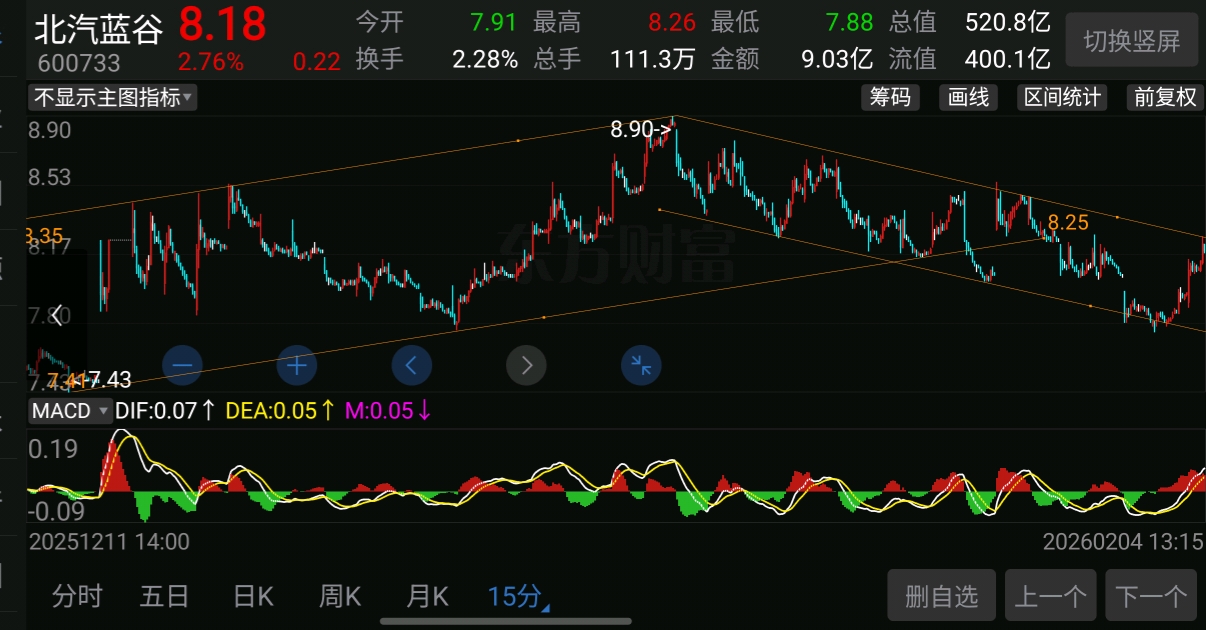Switch to 分时 tab
The image size is (1206, 630).
(77, 597)
